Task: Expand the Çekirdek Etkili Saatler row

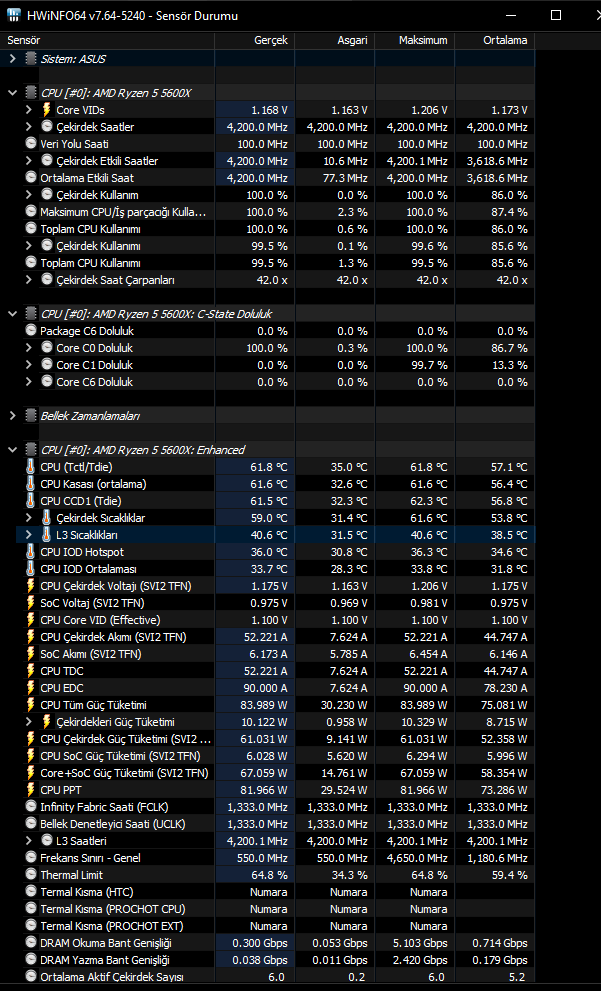Action: [x=28, y=161]
